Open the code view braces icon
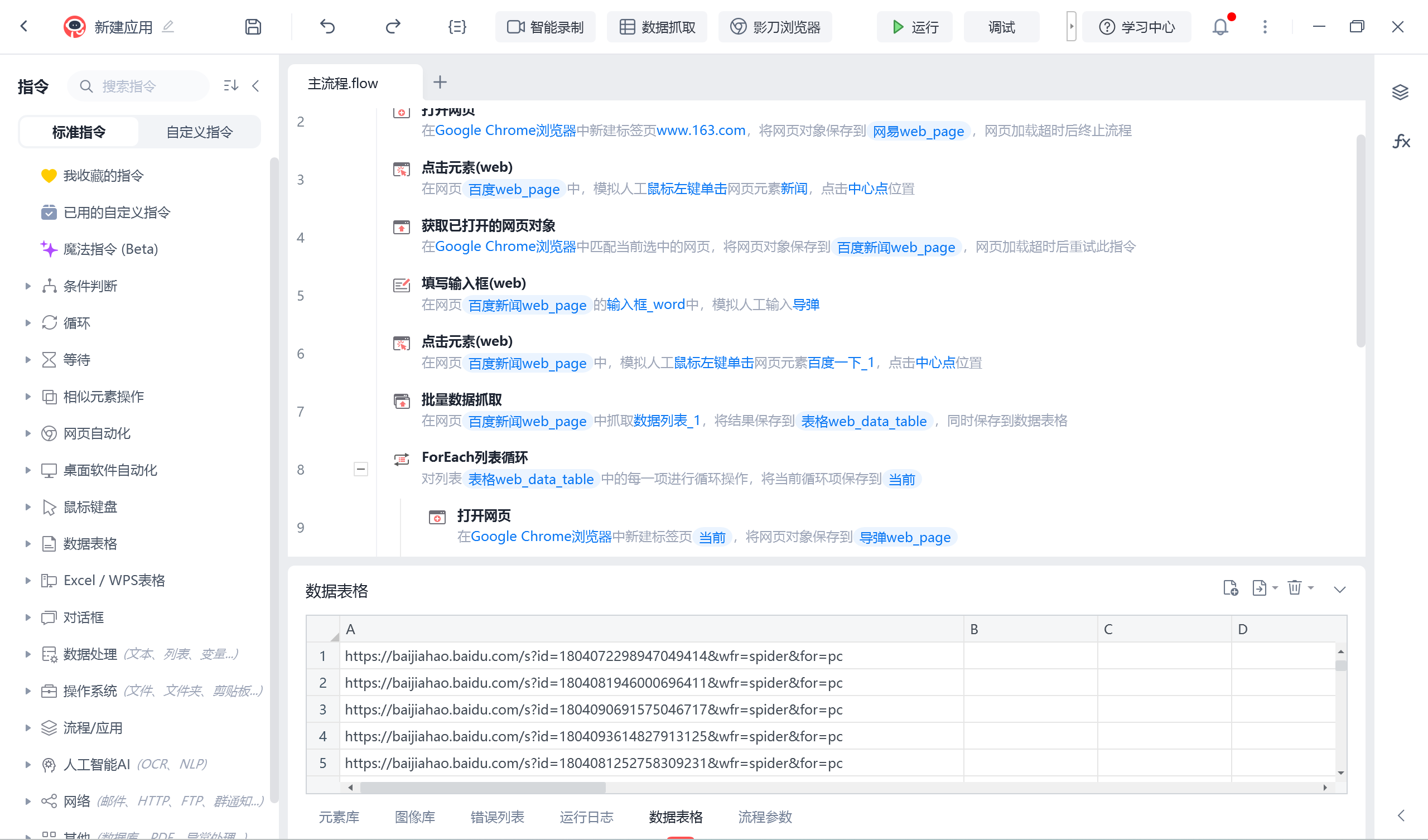The height and width of the screenshot is (840, 1428). pos(457,27)
